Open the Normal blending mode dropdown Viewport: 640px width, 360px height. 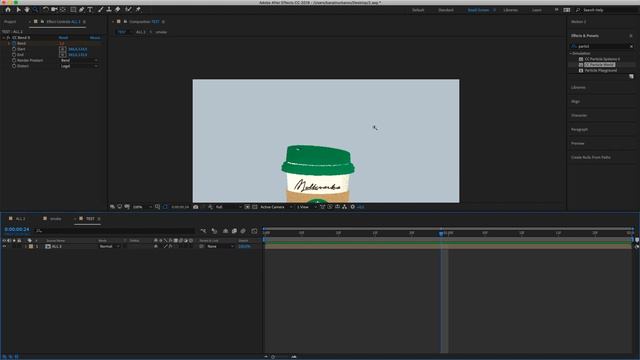tap(109, 247)
